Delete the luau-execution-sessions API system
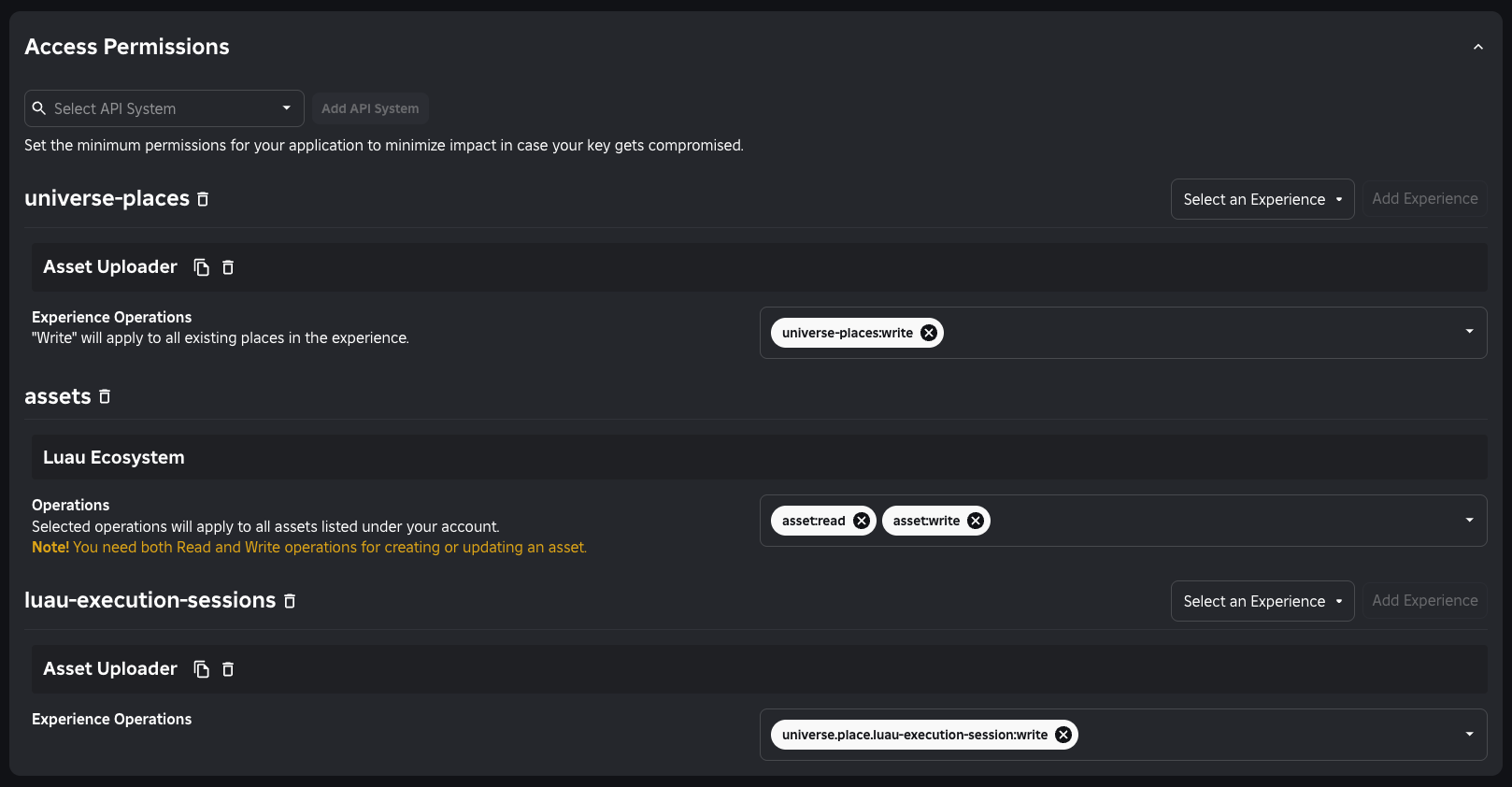This screenshot has width=1512, height=787. (289, 600)
